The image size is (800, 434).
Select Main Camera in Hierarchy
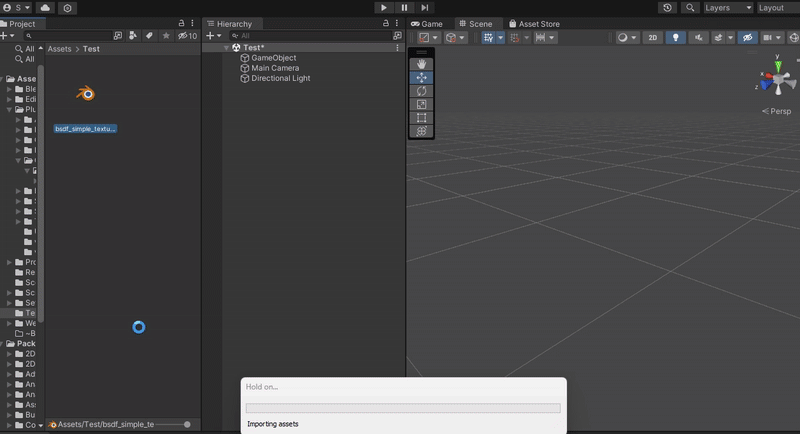click(x=274, y=68)
